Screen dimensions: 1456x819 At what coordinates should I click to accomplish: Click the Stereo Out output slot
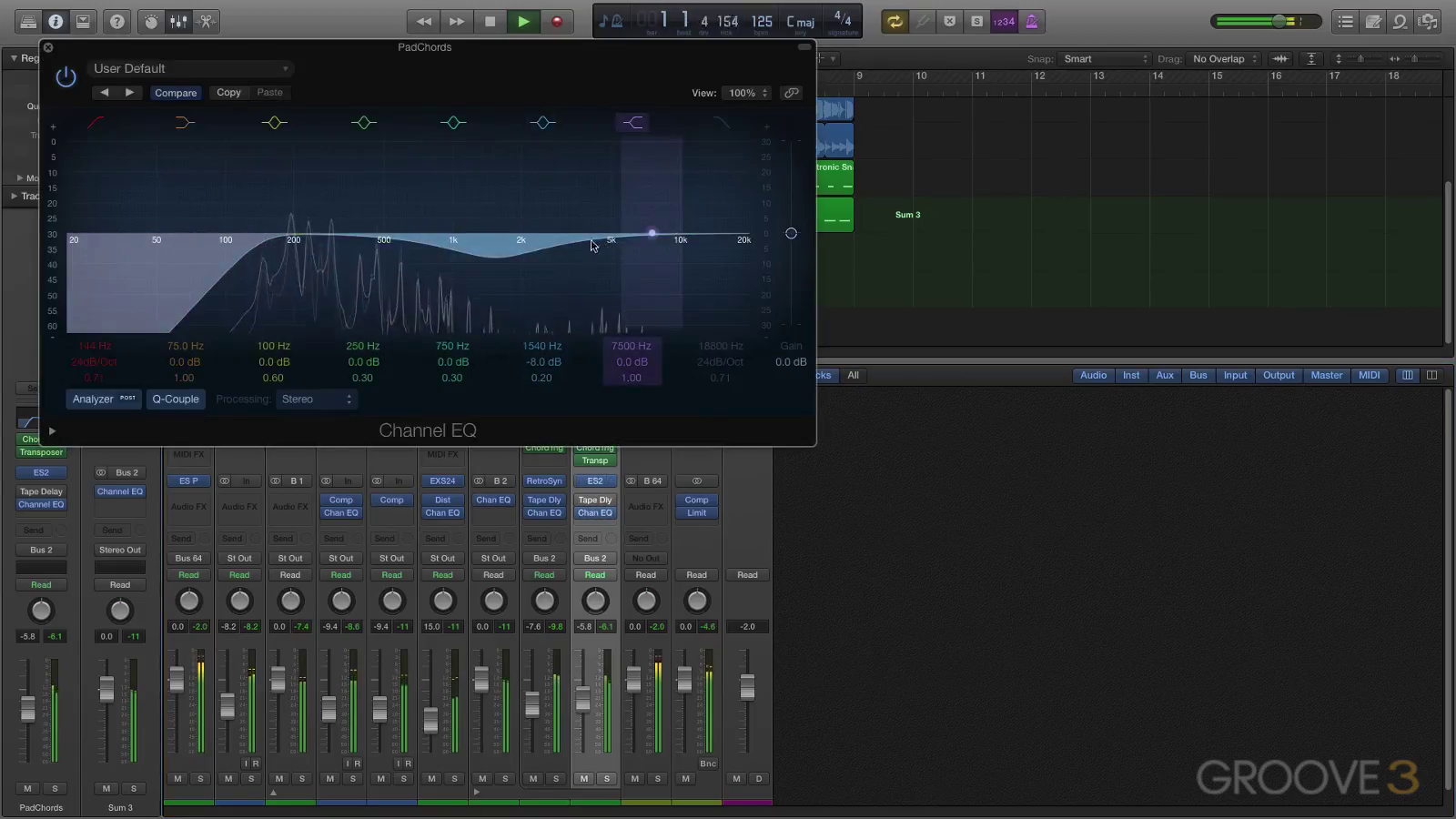point(120,550)
